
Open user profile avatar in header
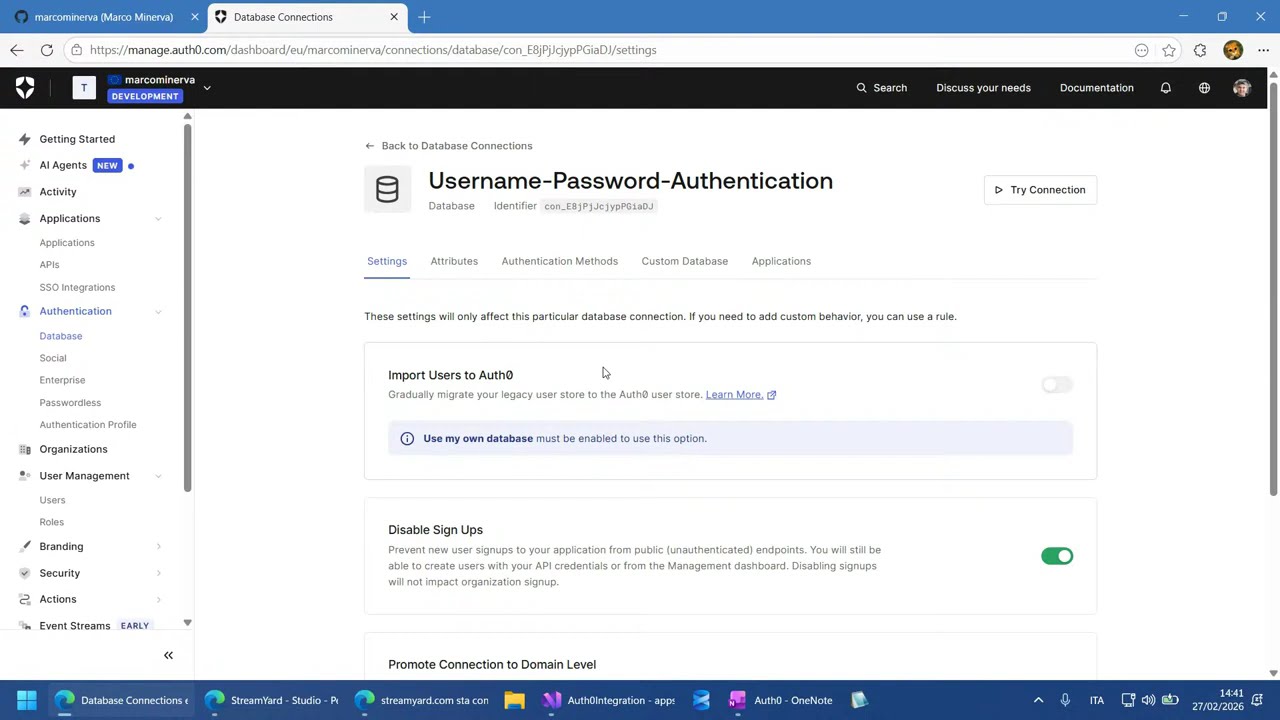coord(1242,88)
